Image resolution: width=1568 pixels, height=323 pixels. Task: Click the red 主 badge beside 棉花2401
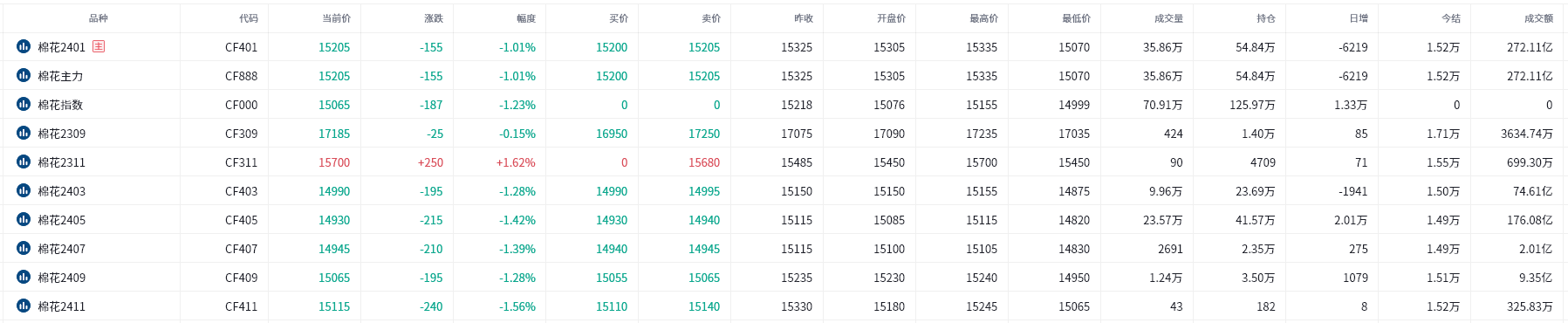click(99, 46)
